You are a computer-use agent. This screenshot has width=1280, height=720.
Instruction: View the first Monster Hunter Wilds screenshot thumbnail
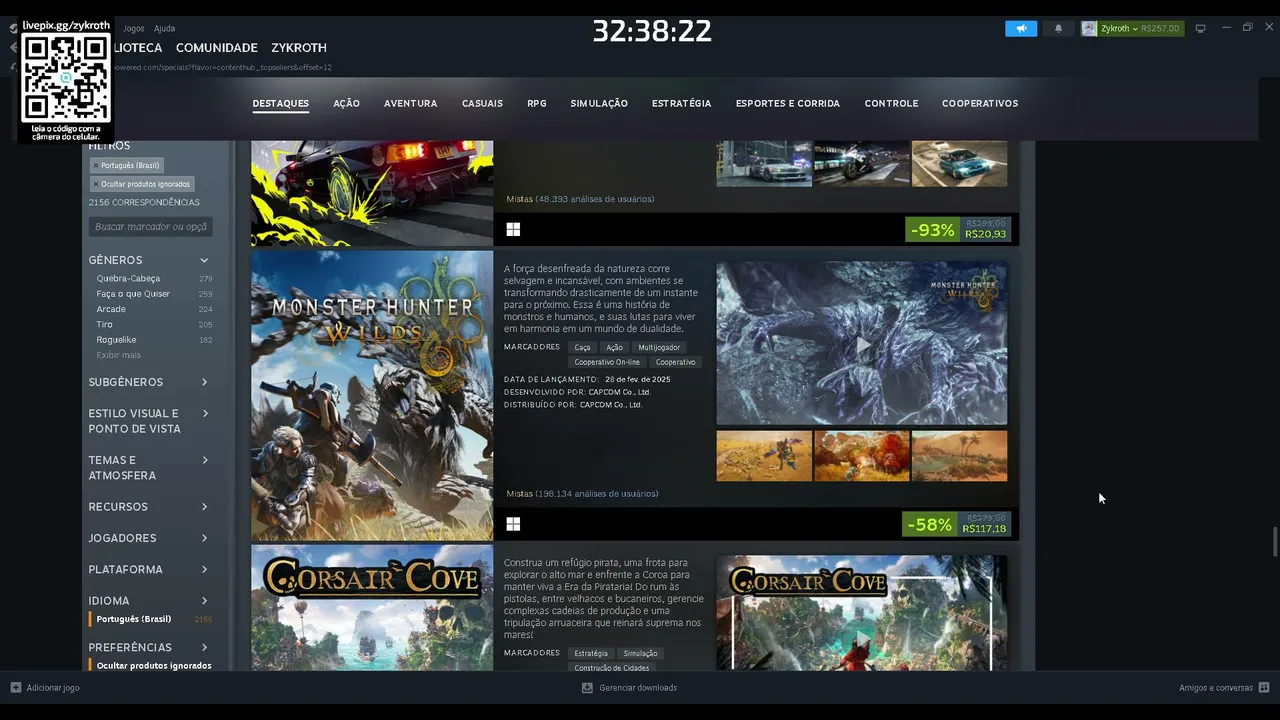[x=764, y=456]
